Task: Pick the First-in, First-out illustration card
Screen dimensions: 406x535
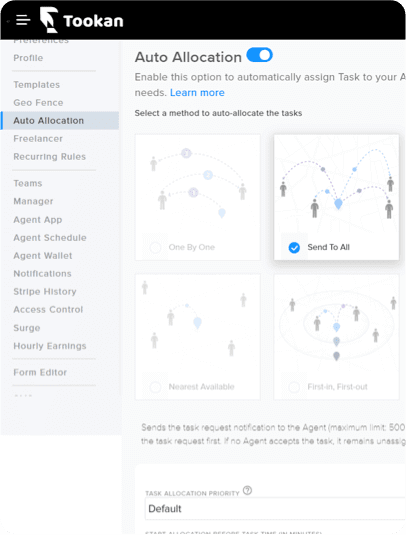Action: (336, 337)
